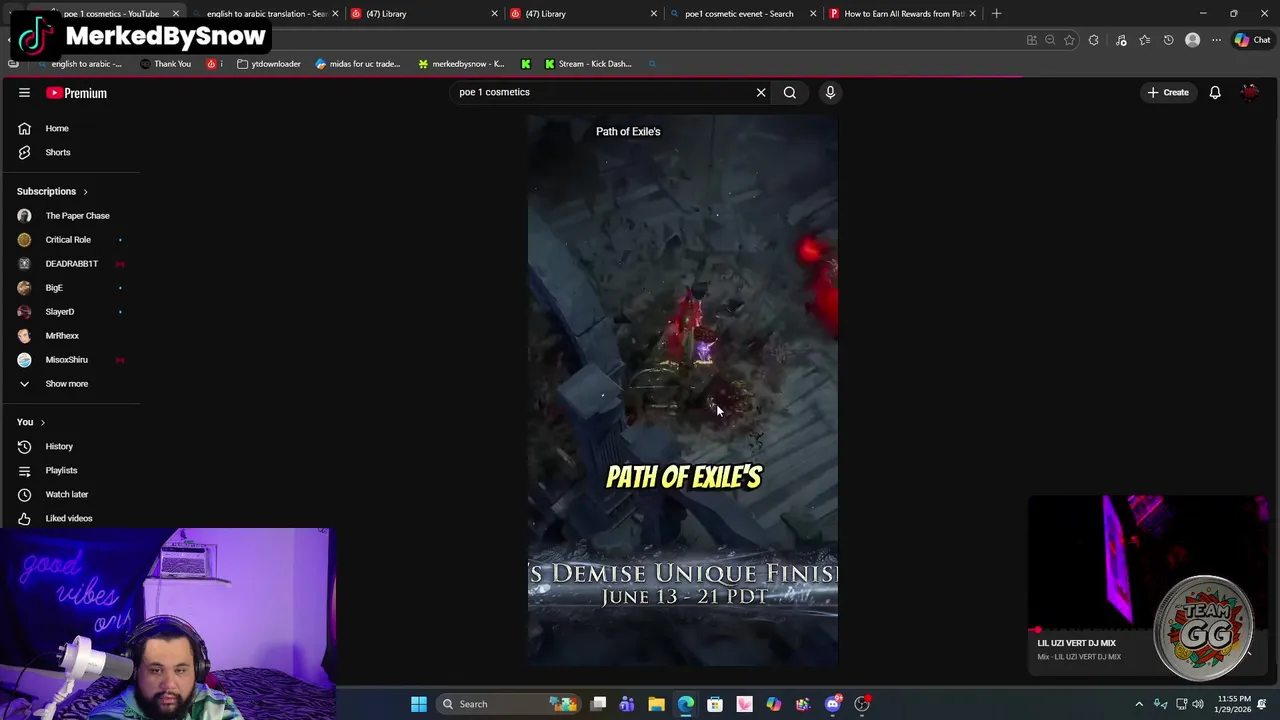Click the 'Path of Exile's' video title

(628, 131)
